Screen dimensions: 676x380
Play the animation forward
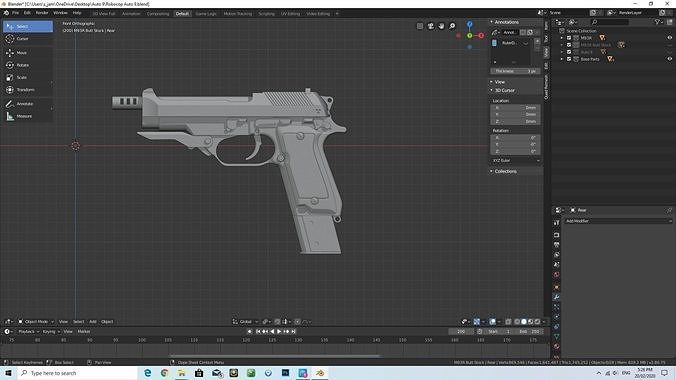point(279,332)
